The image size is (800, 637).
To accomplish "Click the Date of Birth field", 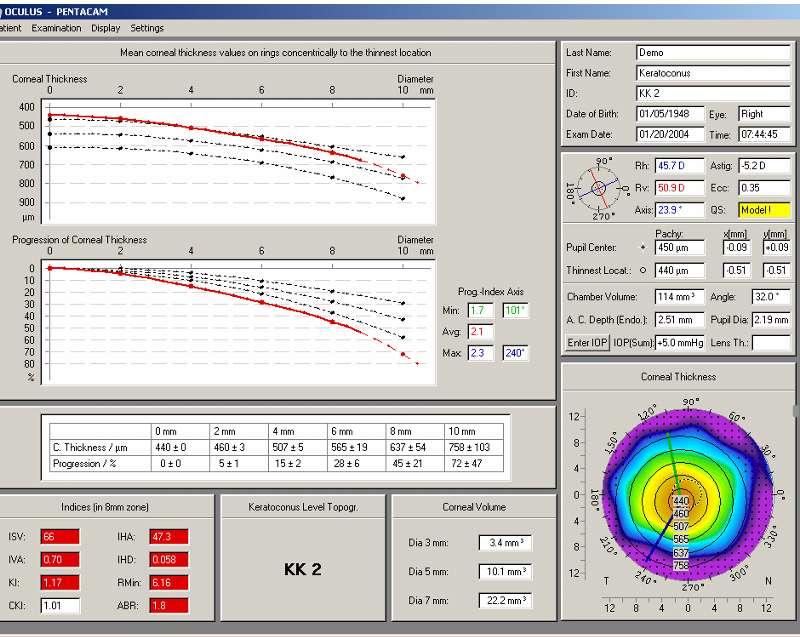I will (670, 114).
